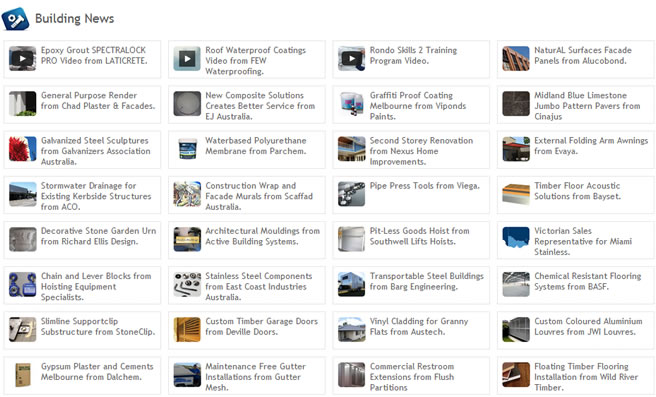Open the Commercial Restroom Extensions thumbnail
656x397 pixels.
[x=351, y=375]
